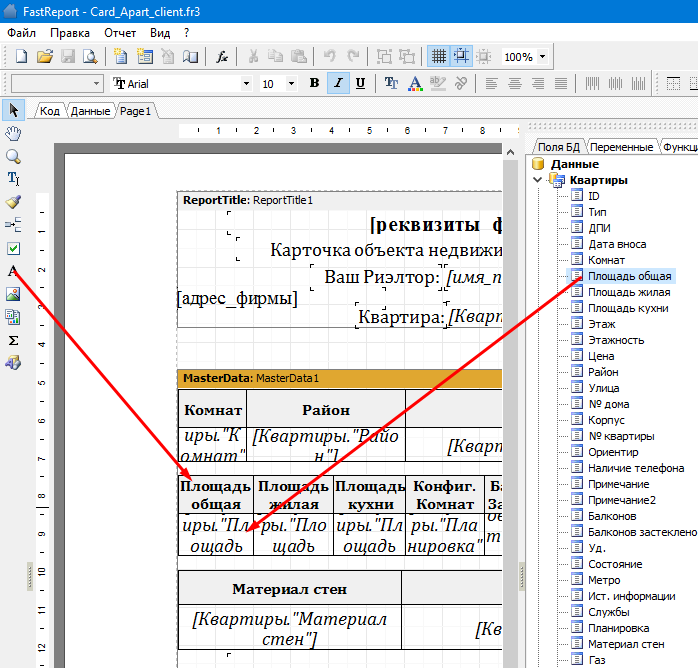698x668 pixels.
Task: Select the Hand pan tool
Action: [13, 133]
